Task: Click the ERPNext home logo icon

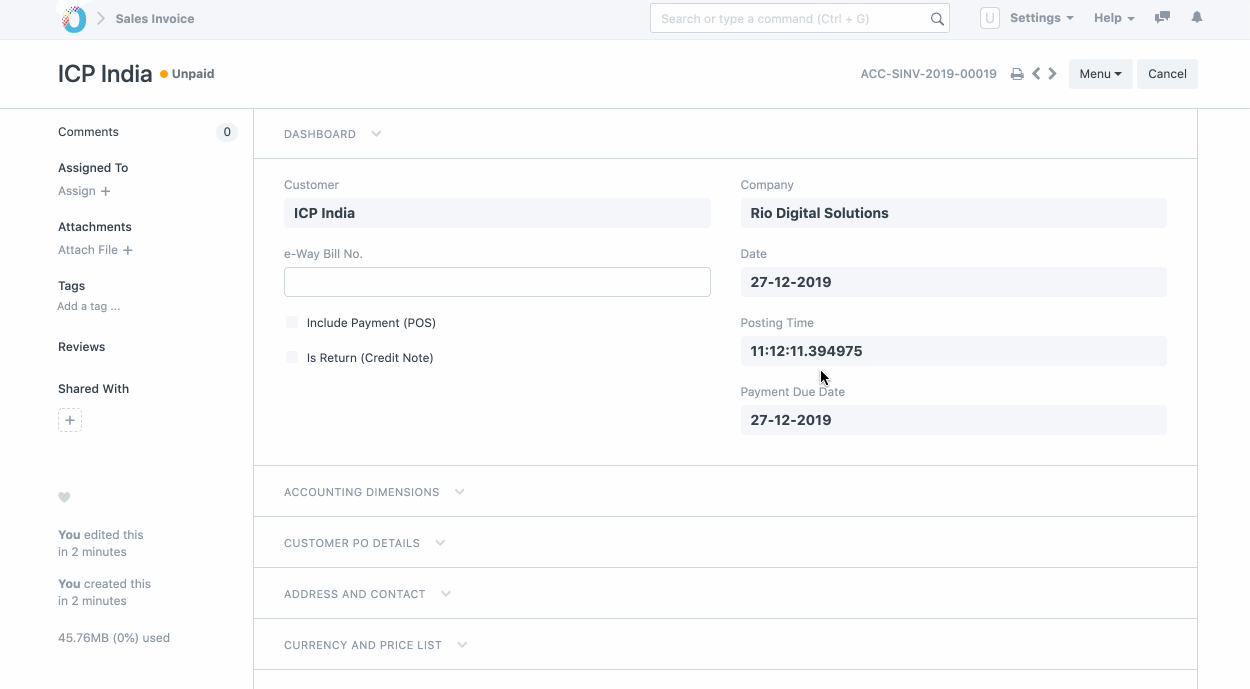Action: pos(74,19)
